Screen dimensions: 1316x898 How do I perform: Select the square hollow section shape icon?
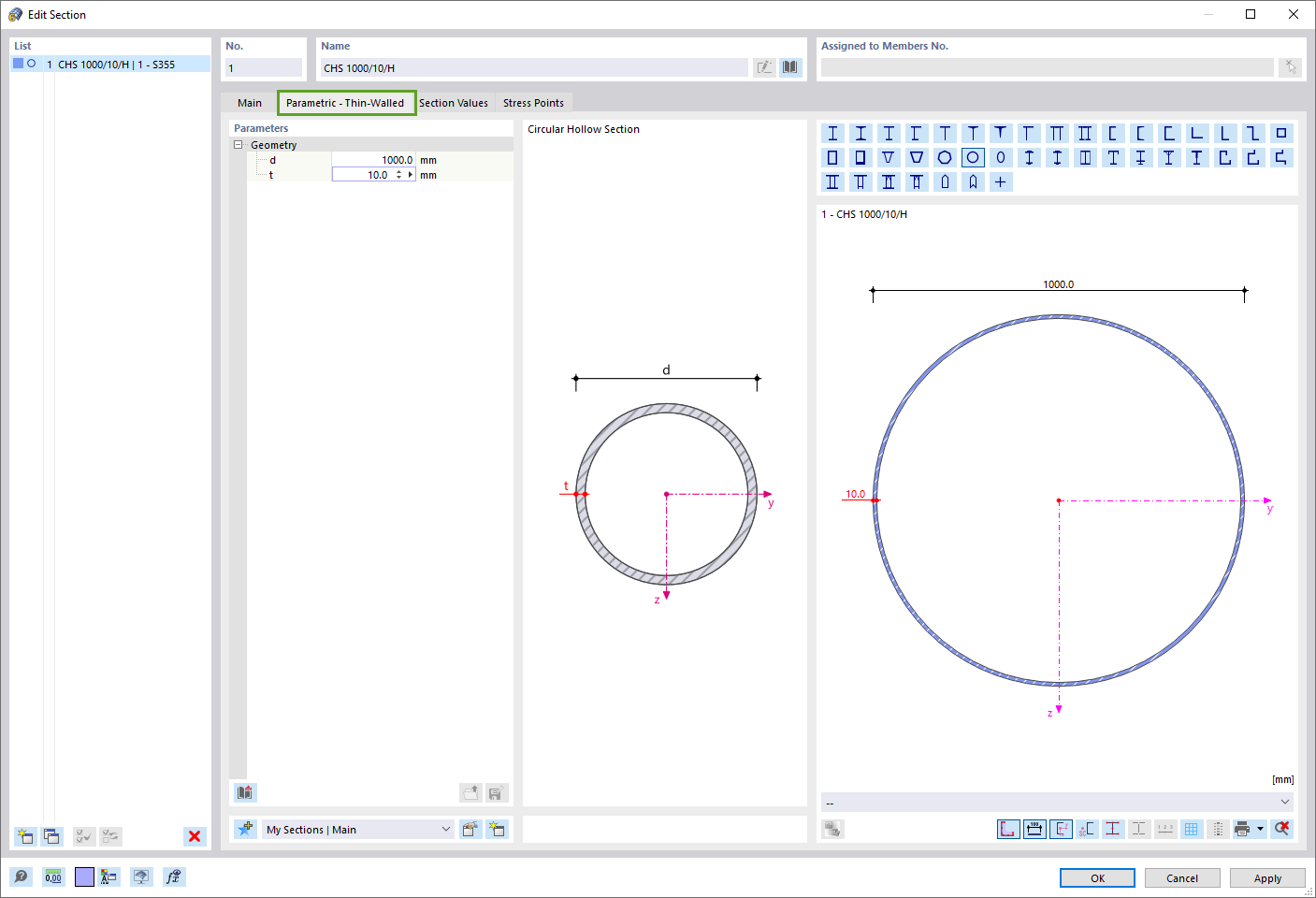(832, 157)
